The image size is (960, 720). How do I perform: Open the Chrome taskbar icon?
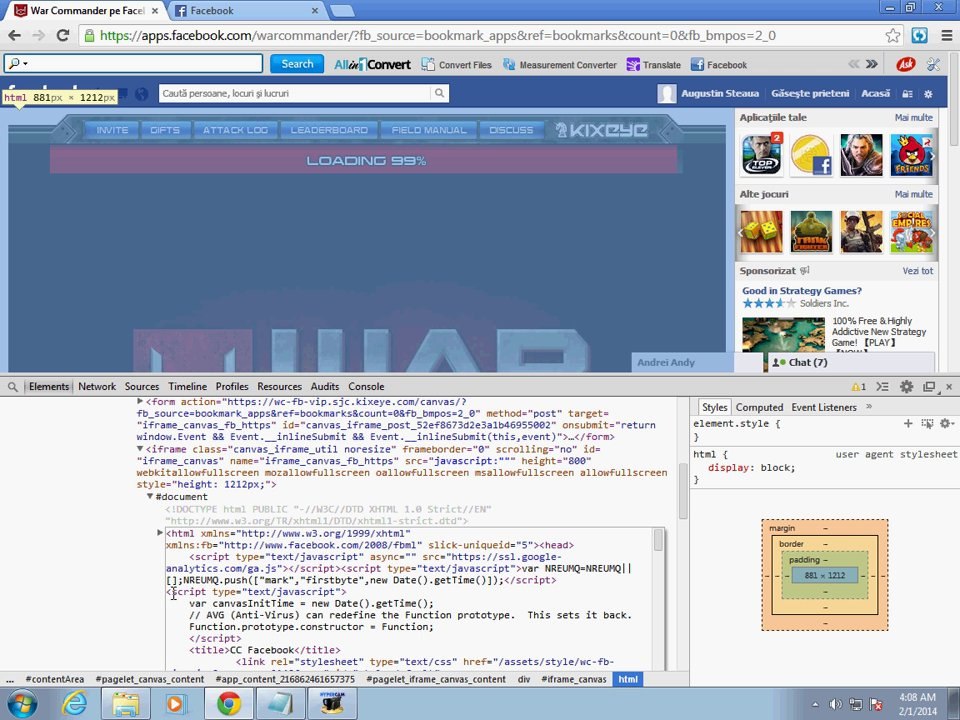(228, 704)
